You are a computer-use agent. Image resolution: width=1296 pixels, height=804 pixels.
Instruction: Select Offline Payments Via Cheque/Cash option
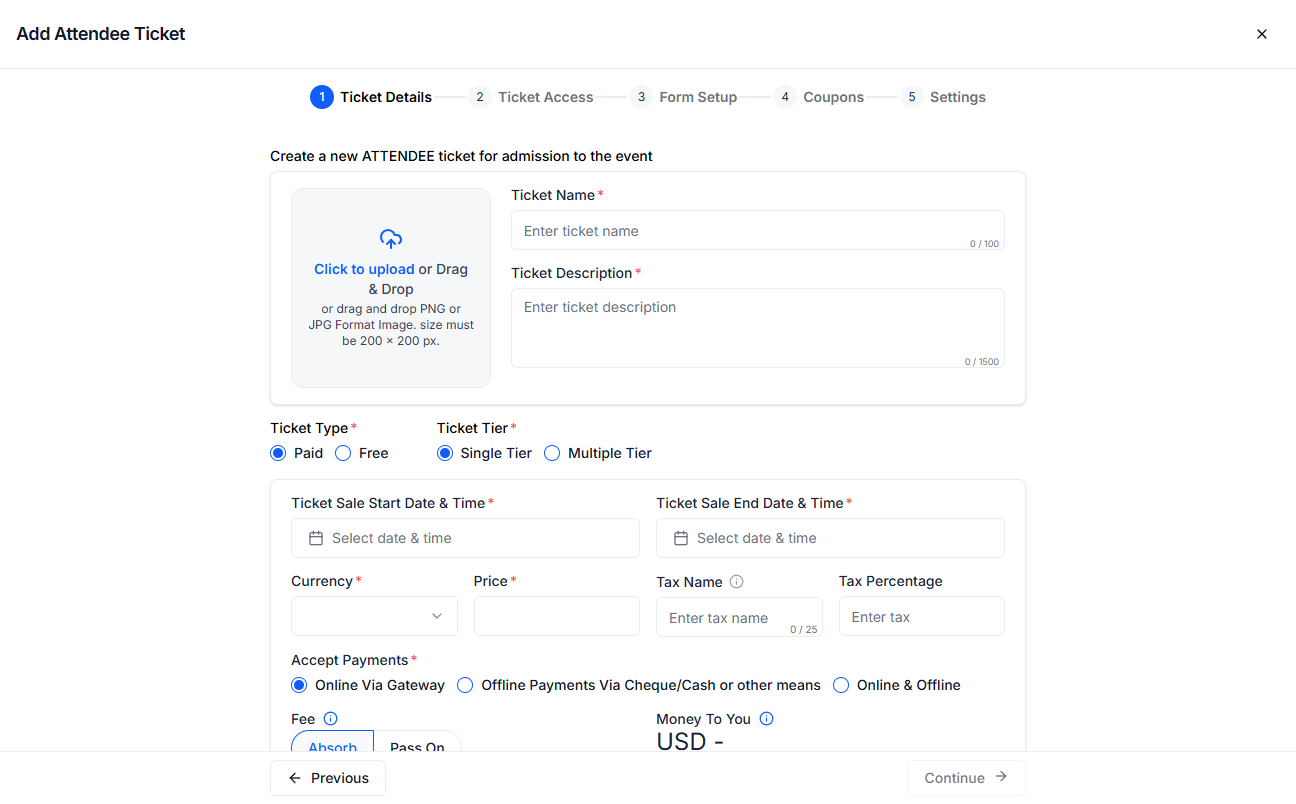tap(465, 685)
